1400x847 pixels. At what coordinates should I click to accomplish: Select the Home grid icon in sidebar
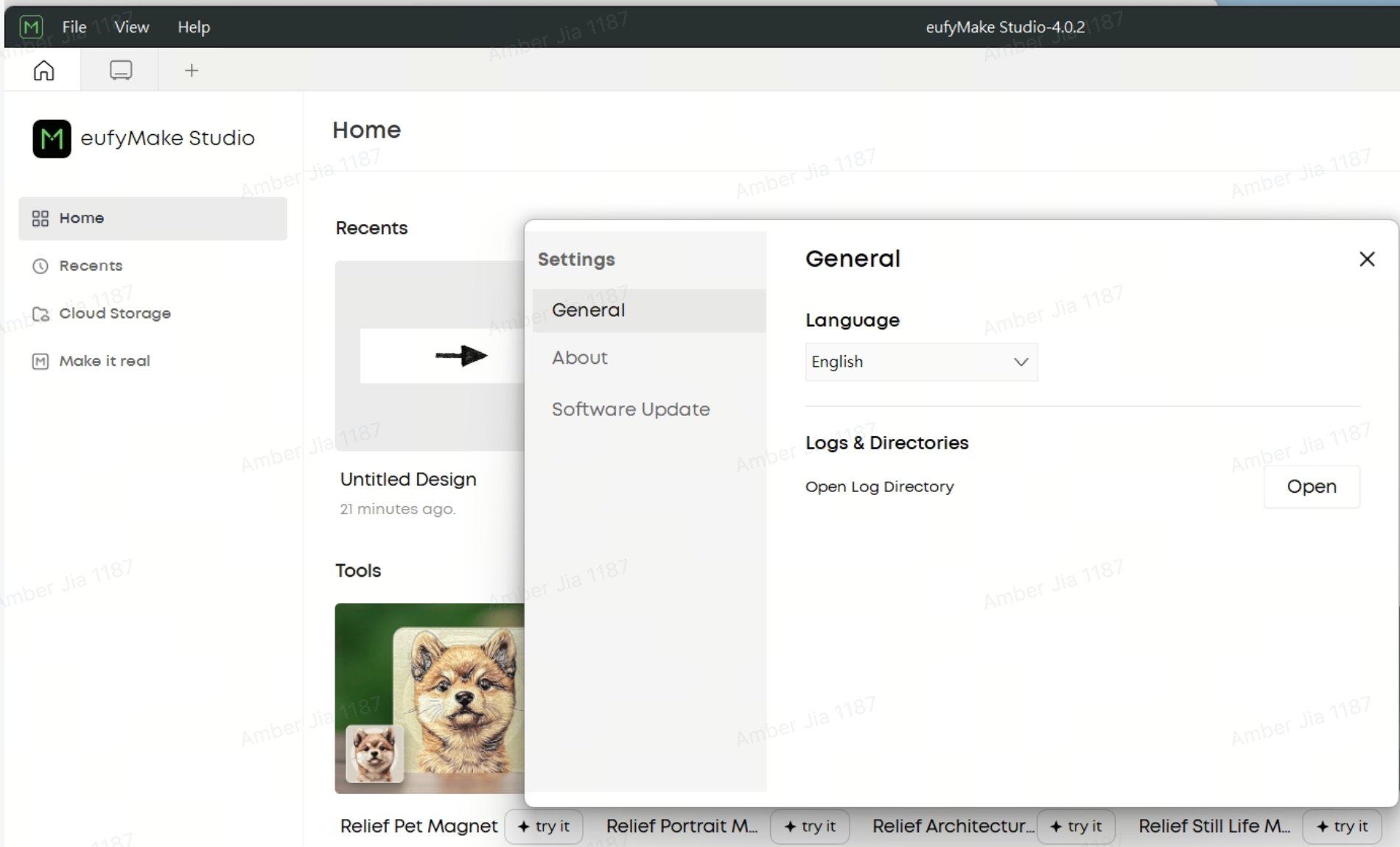41,219
